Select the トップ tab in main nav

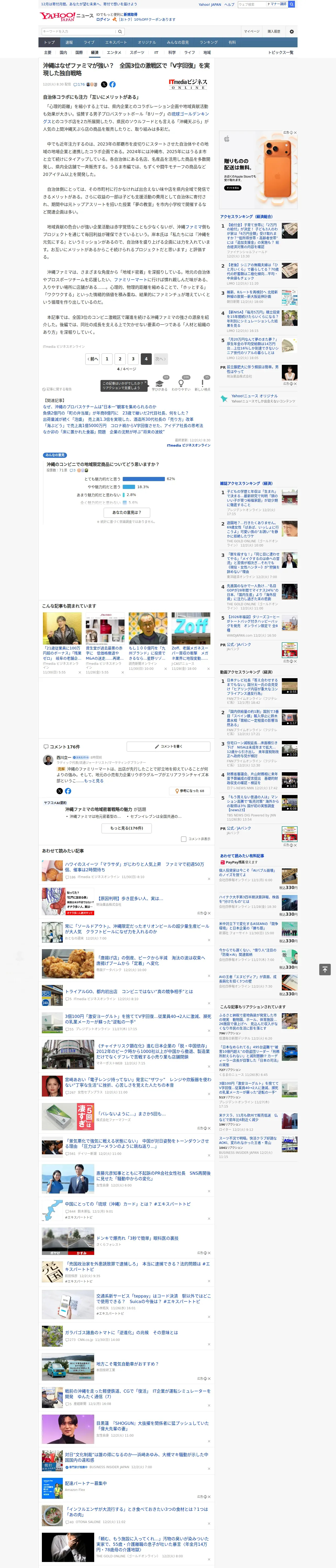tap(49, 43)
